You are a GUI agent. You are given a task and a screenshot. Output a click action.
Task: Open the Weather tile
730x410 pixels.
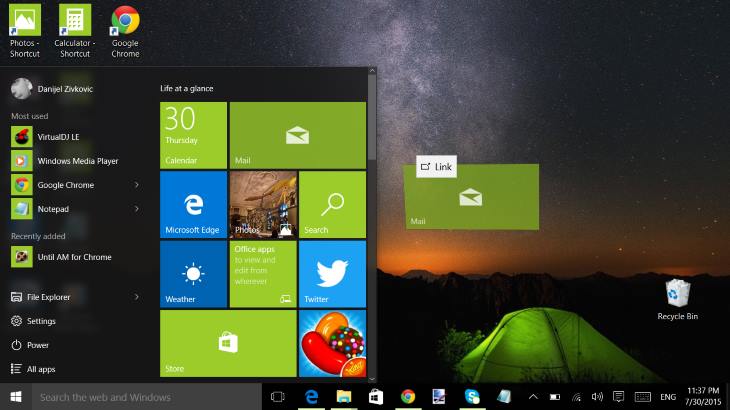193,274
